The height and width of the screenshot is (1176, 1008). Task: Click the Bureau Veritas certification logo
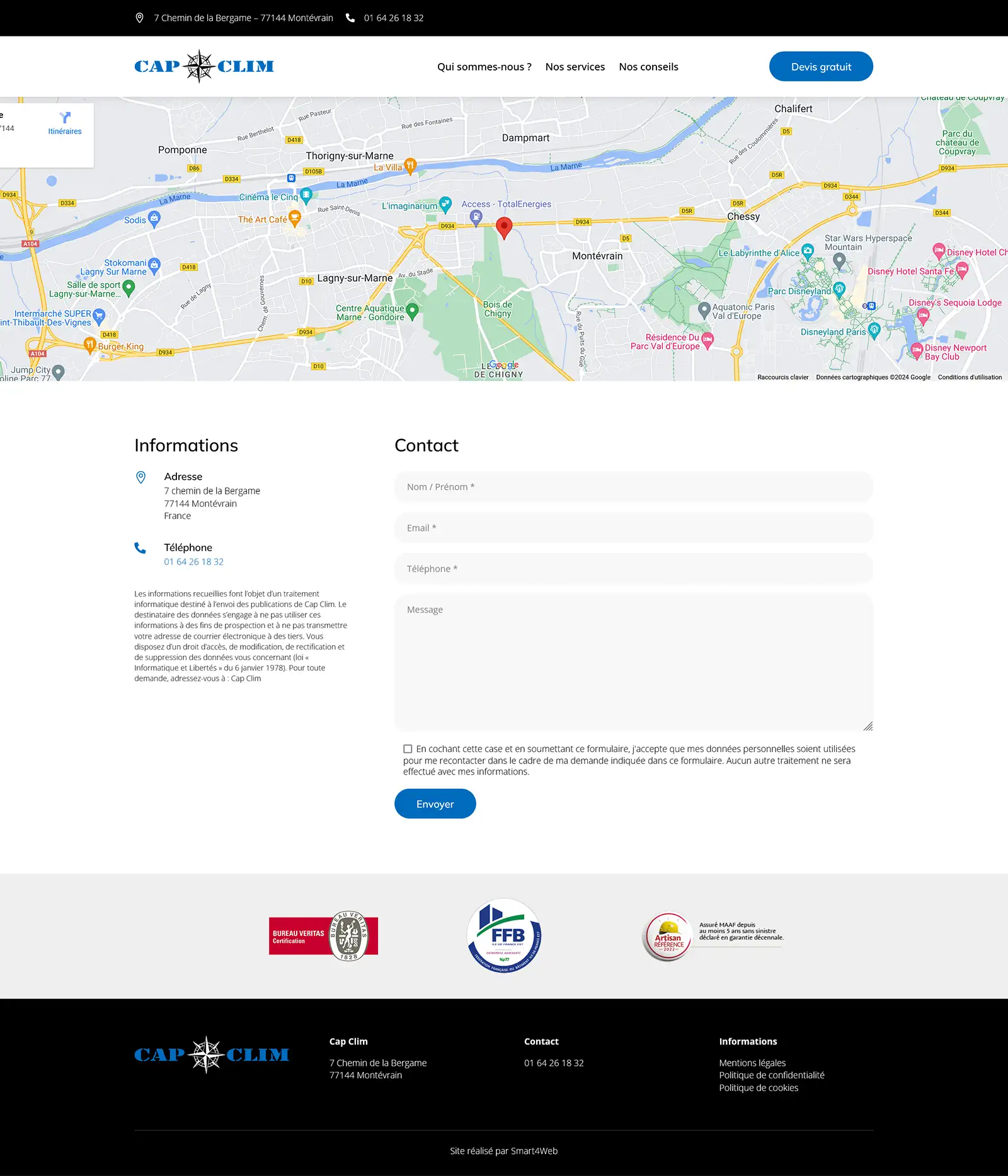click(323, 936)
